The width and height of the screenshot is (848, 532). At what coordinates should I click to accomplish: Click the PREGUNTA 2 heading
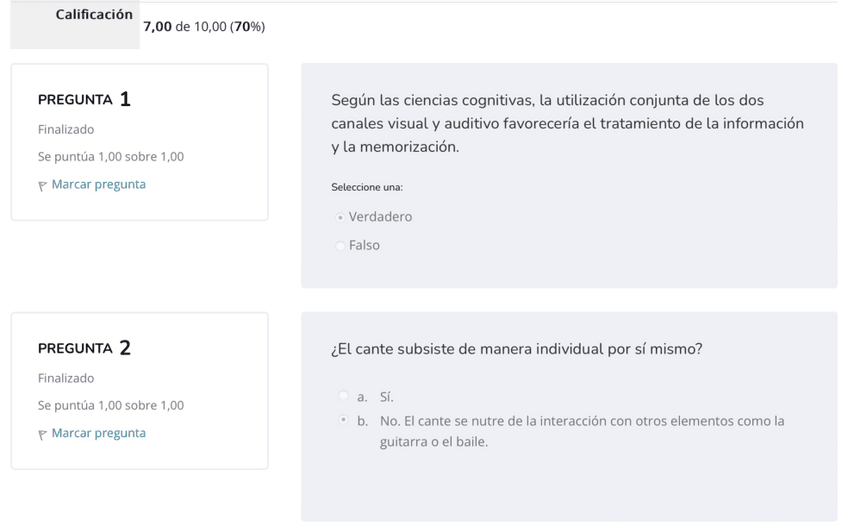84,348
